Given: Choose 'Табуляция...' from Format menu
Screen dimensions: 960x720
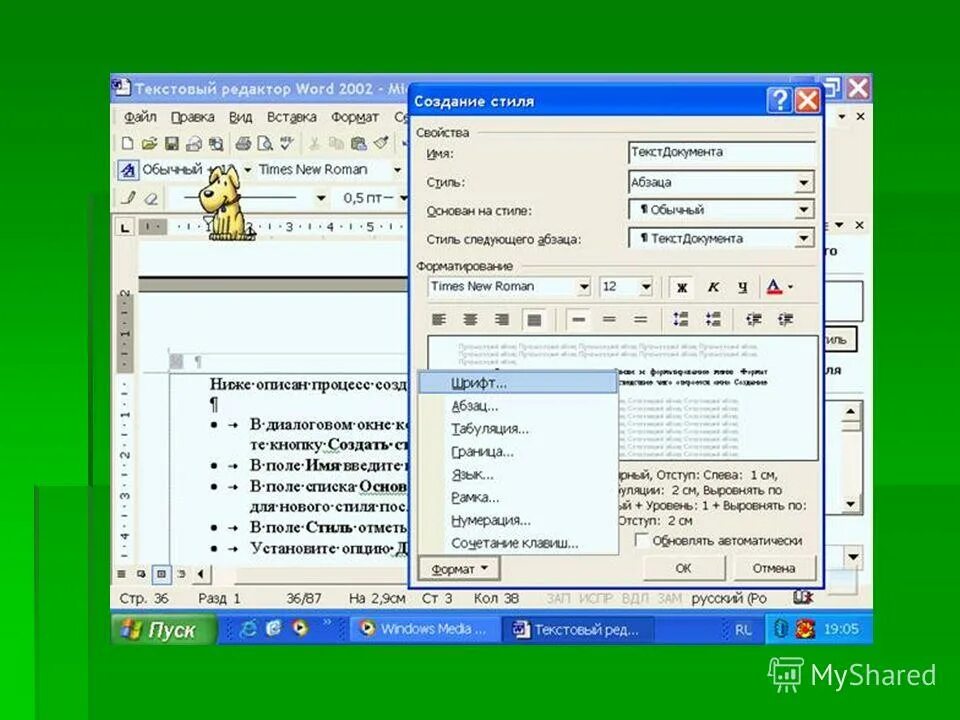Looking at the screenshot, I should [518, 429].
